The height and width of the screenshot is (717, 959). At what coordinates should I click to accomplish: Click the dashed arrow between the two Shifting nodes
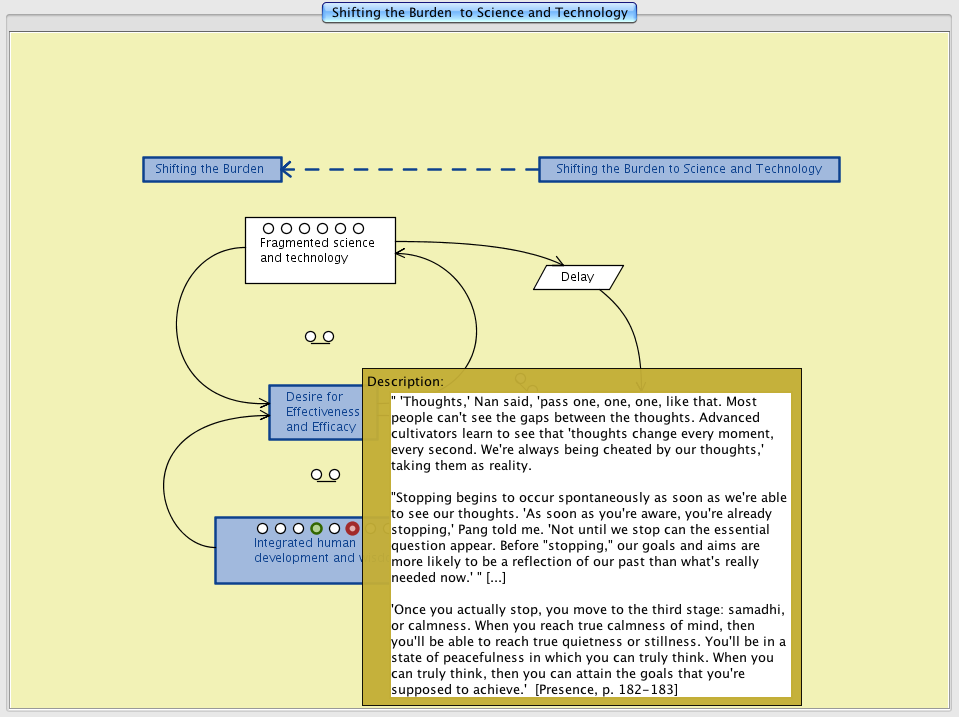point(410,169)
